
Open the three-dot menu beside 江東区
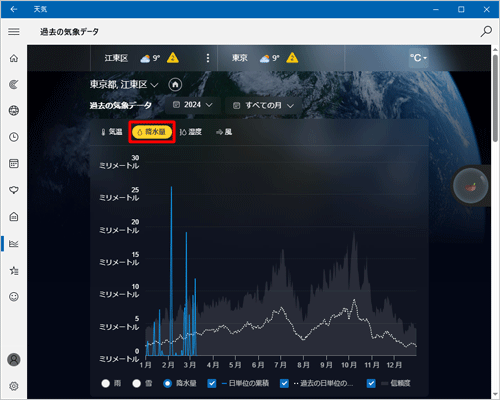click(x=208, y=58)
